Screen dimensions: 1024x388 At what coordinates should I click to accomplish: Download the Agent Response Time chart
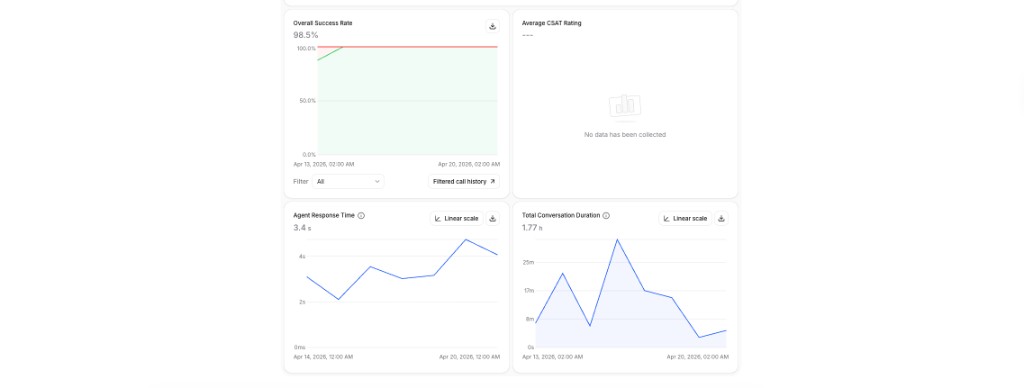492,219
